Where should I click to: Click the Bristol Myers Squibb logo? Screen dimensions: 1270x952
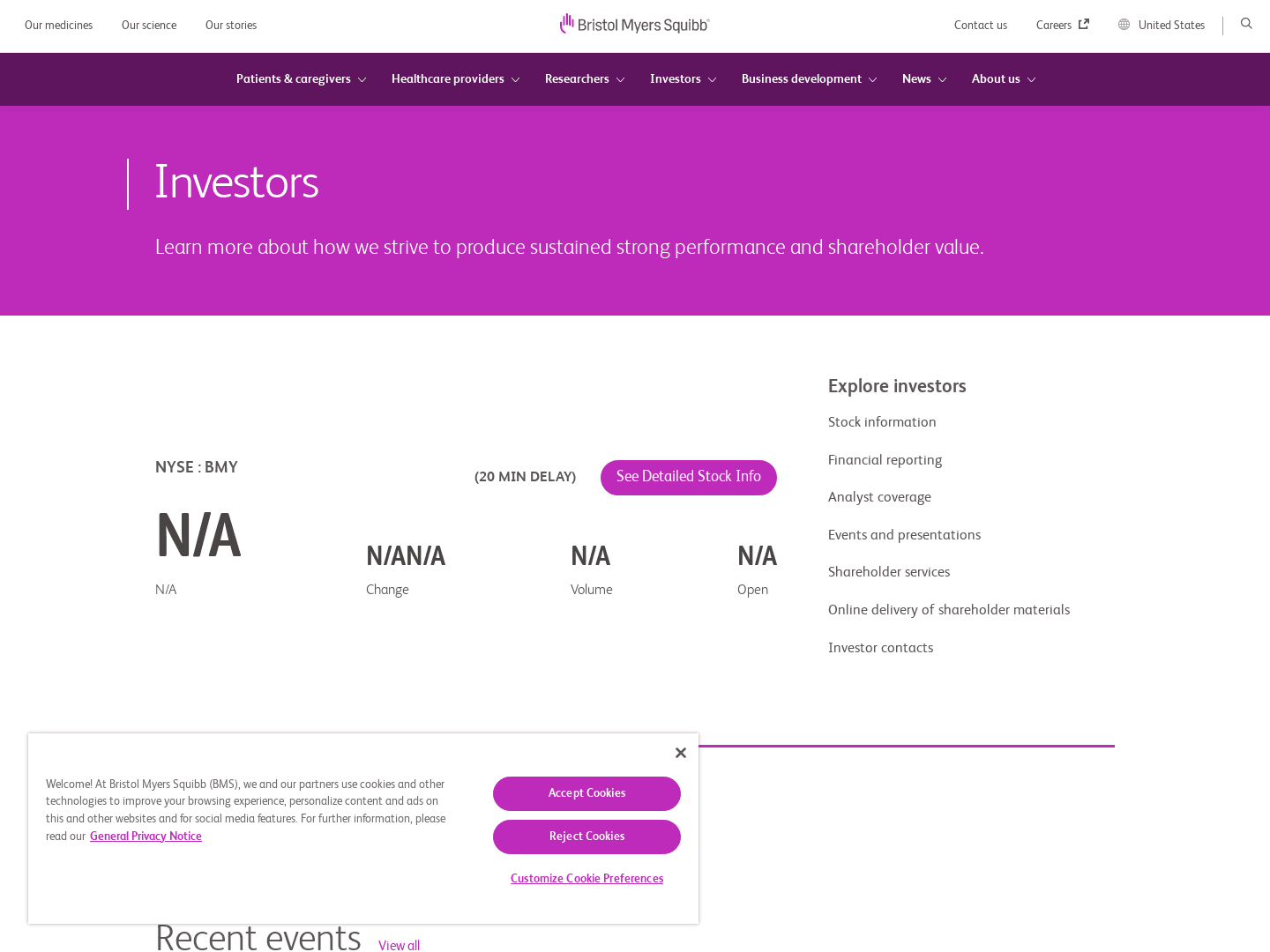pyautogui.click(x=634, y=25)
